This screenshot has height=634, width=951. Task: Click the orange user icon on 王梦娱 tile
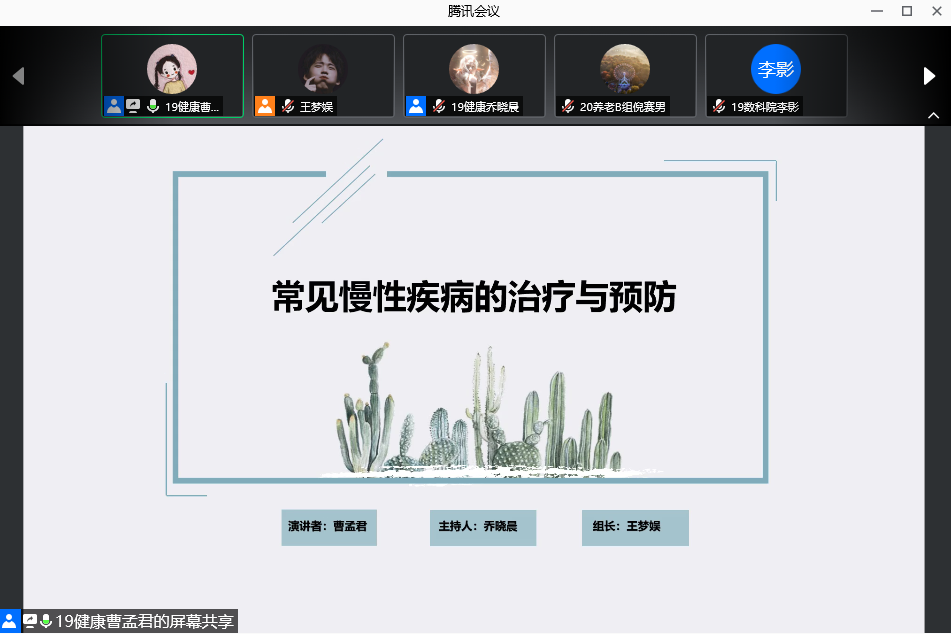[x=264, y=106]
